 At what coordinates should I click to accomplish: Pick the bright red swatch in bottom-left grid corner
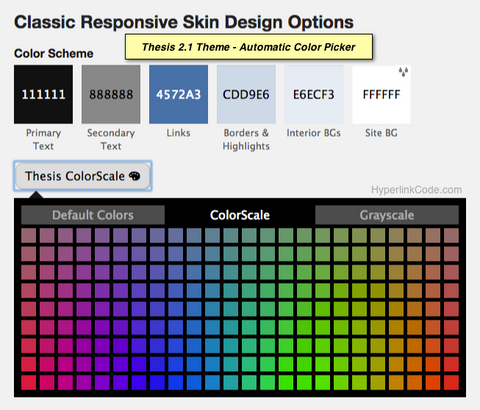(x=29, y=382)
